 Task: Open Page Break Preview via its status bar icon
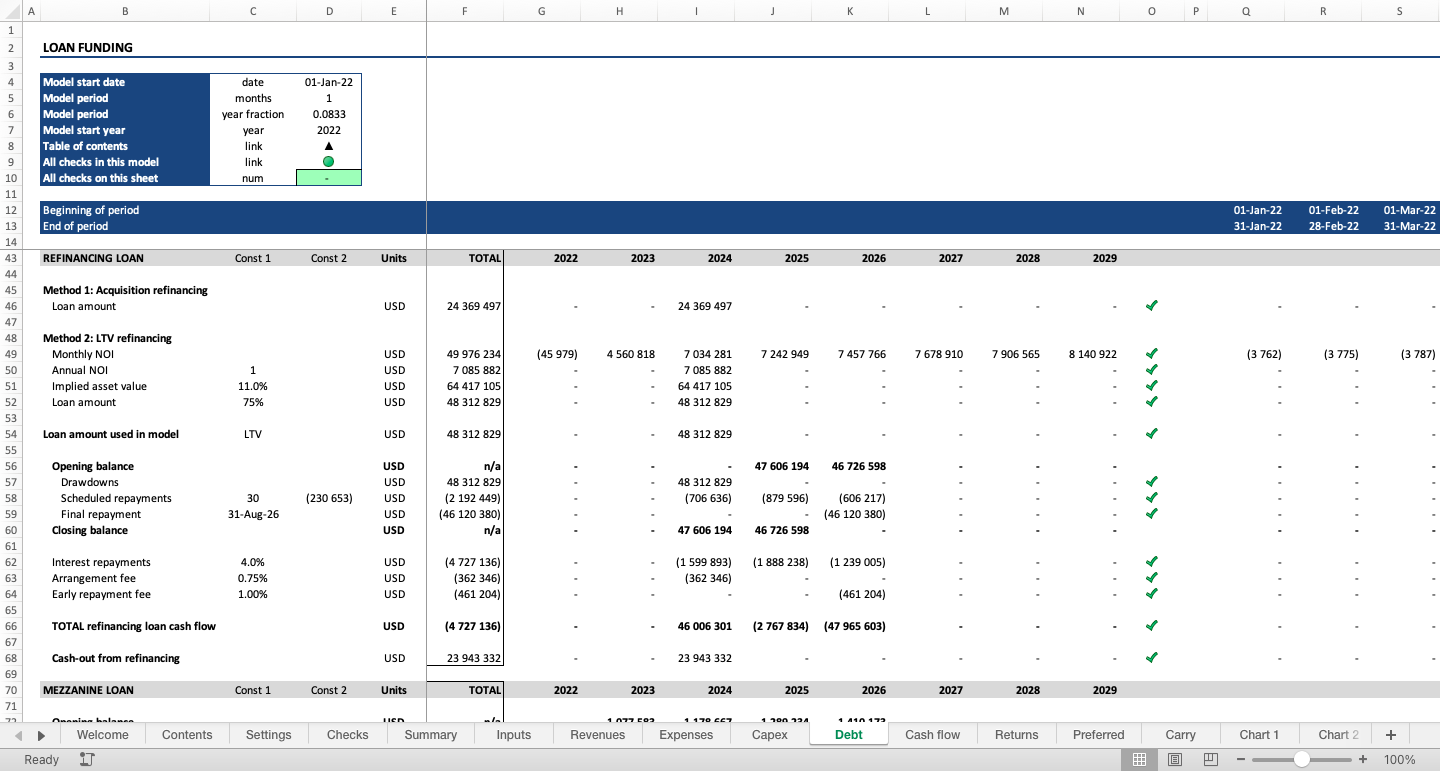1210,760
